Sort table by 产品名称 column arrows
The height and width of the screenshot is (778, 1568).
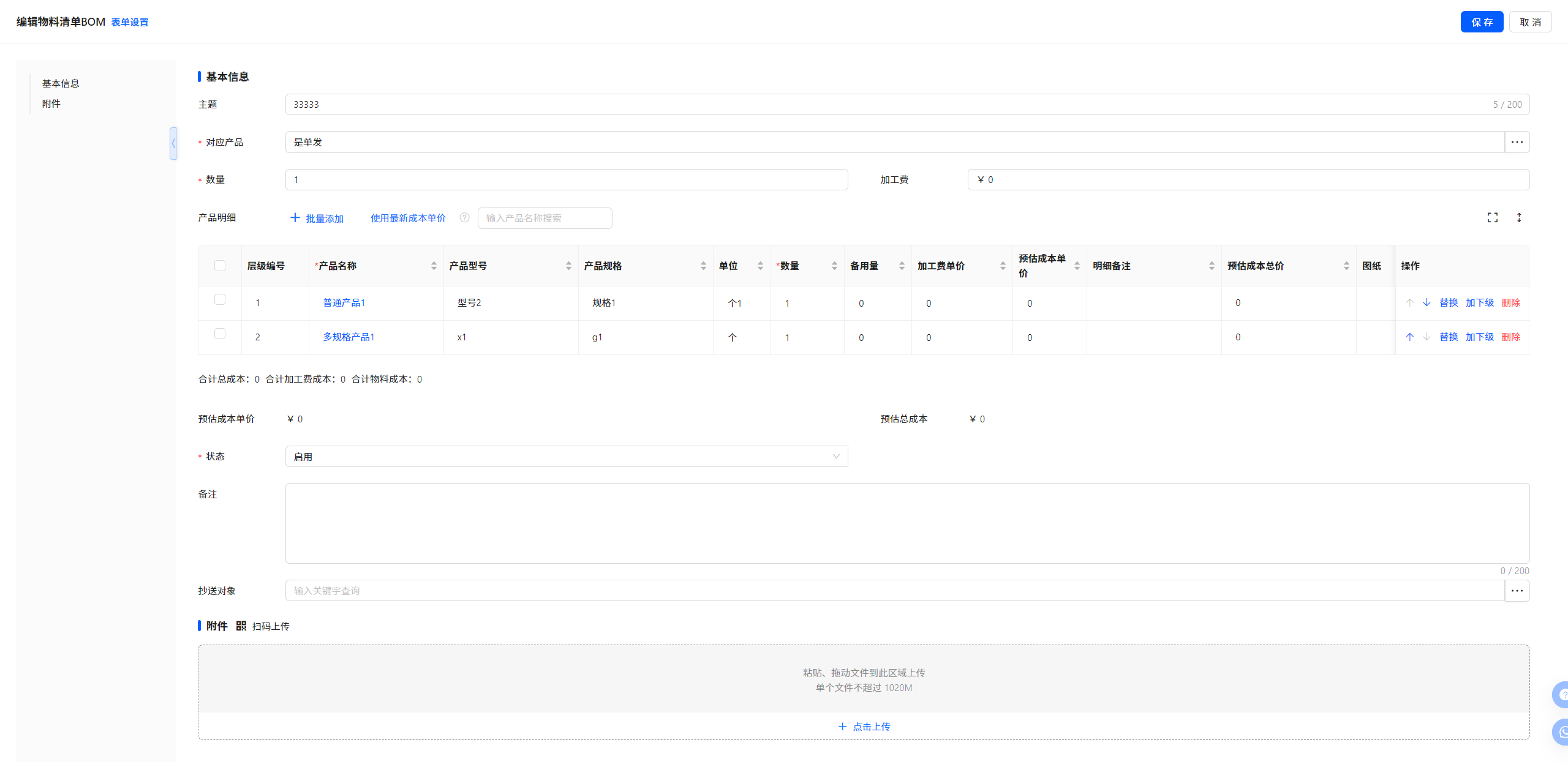pos(434,266)
